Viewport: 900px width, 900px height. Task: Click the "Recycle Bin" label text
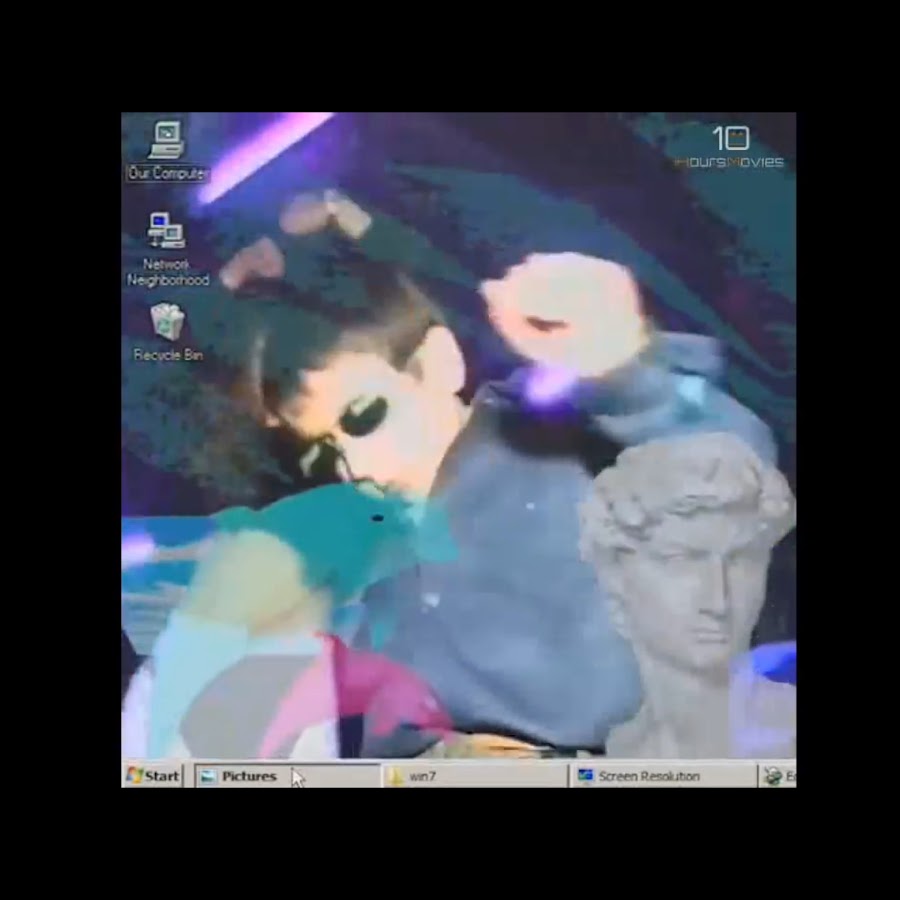(x=167, y=355)
